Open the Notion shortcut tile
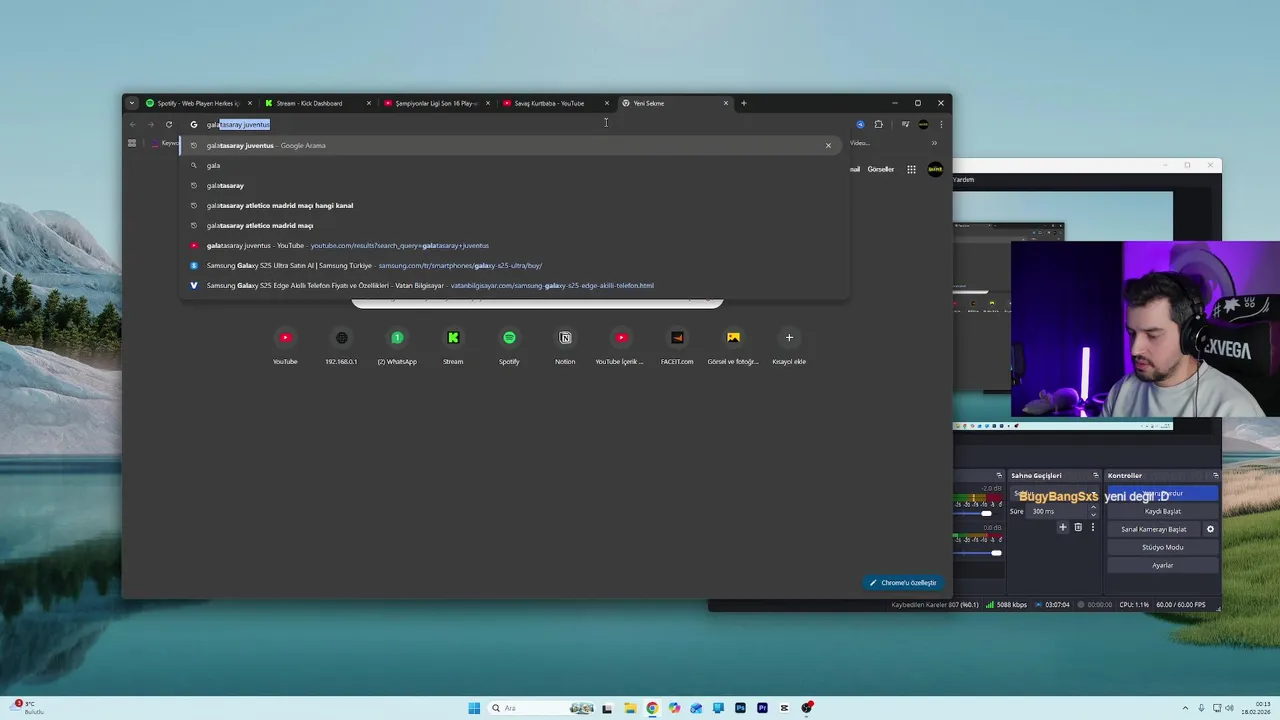This screenshot has width=1280, height=720. (x=565, y=346)
